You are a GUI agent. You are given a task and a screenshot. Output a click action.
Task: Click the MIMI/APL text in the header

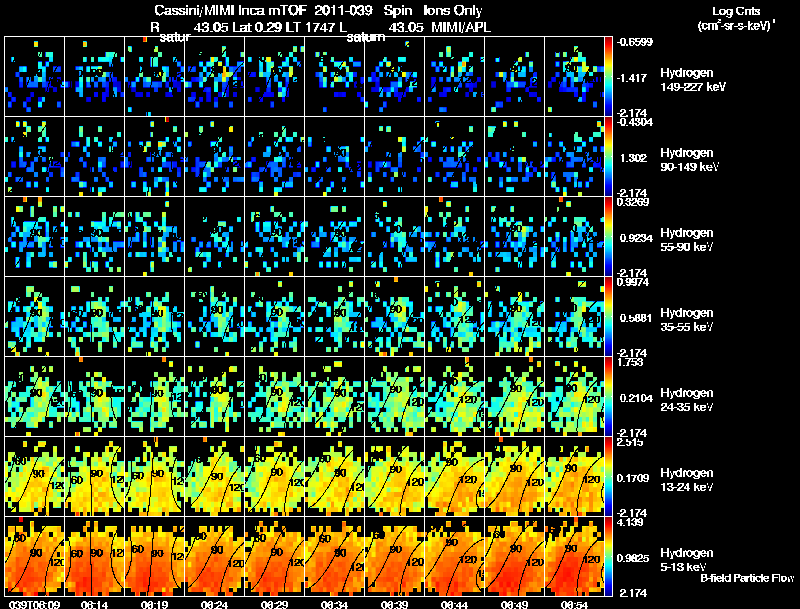[x=461, y=28]
